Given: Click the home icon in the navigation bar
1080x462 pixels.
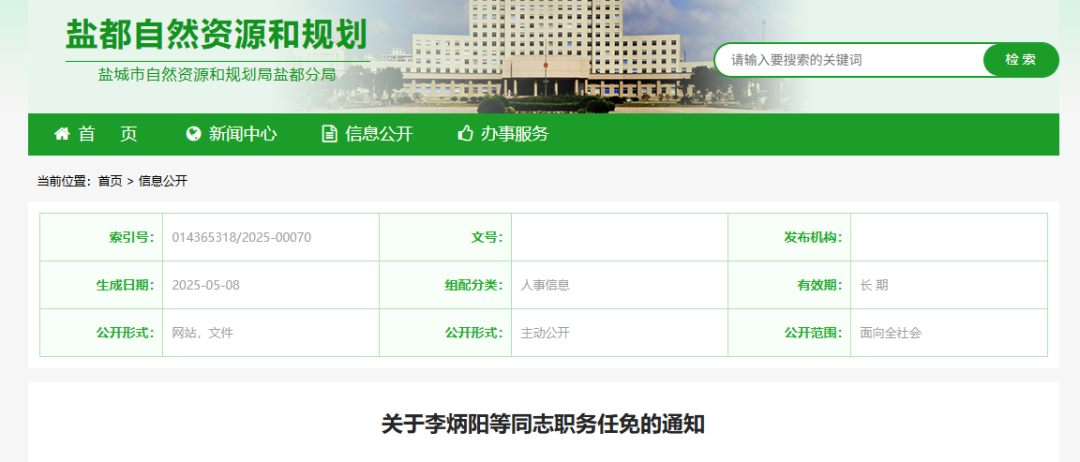Looking at the screenshot, I should pyautogui.click(x=62, y=134).
